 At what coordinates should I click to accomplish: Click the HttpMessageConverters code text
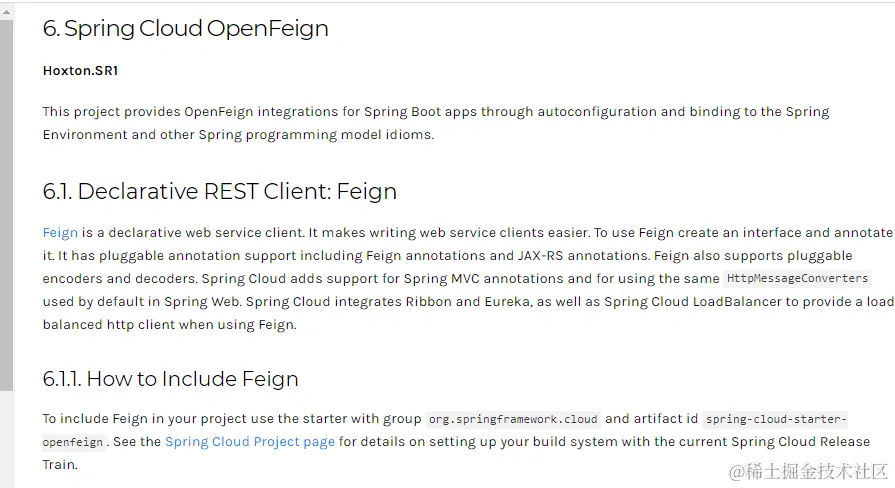[797, 279]
